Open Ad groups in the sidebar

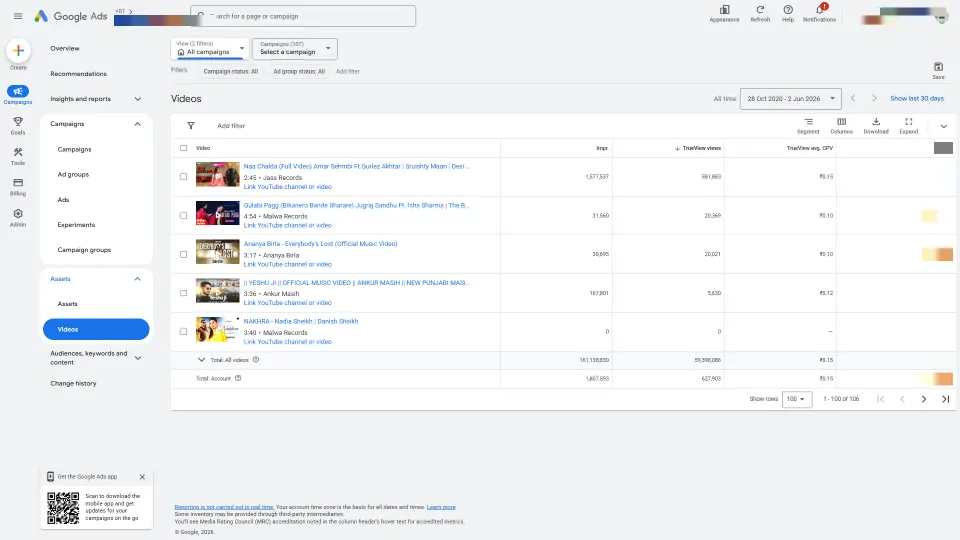coord(73,174)
